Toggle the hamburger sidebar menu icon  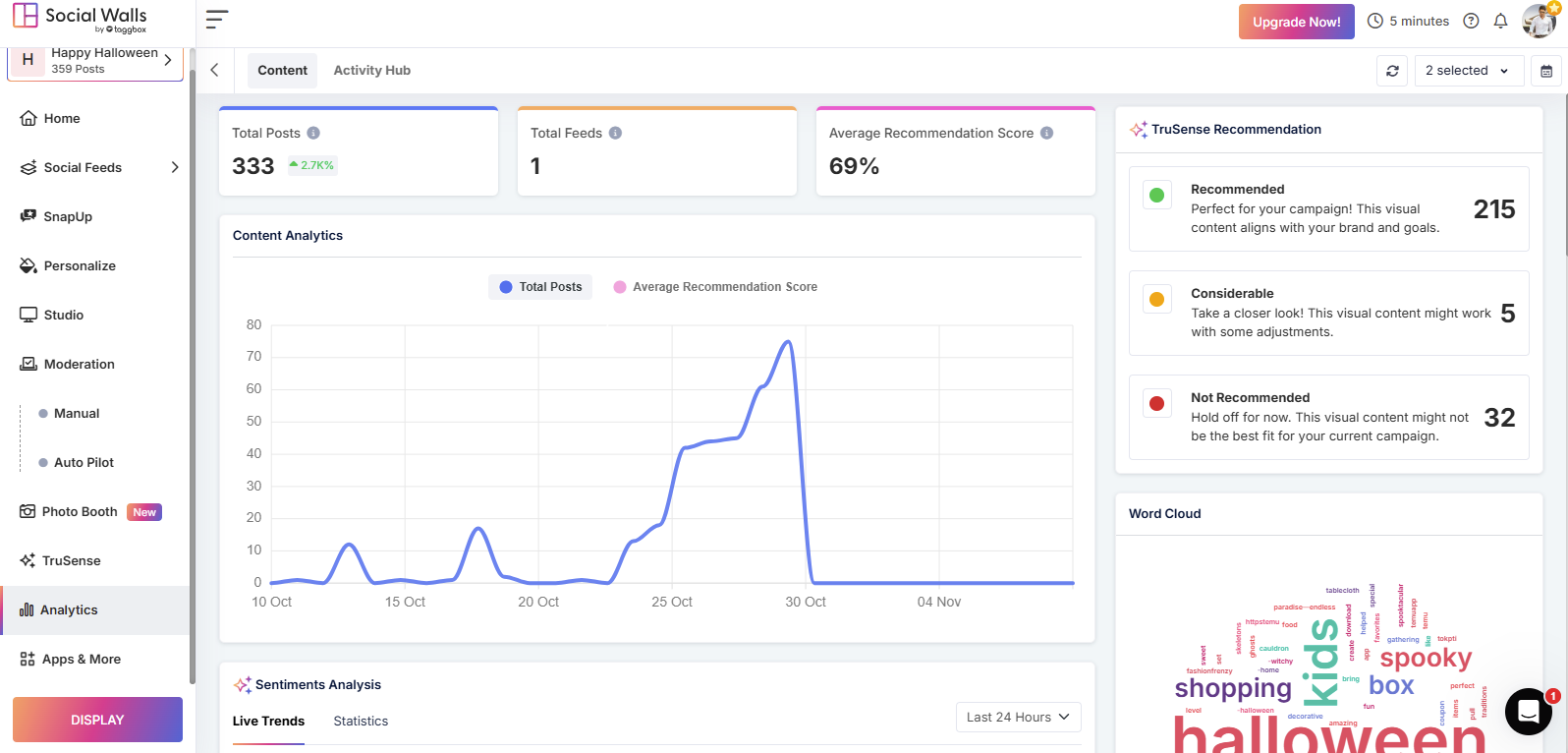pos(217,20)
